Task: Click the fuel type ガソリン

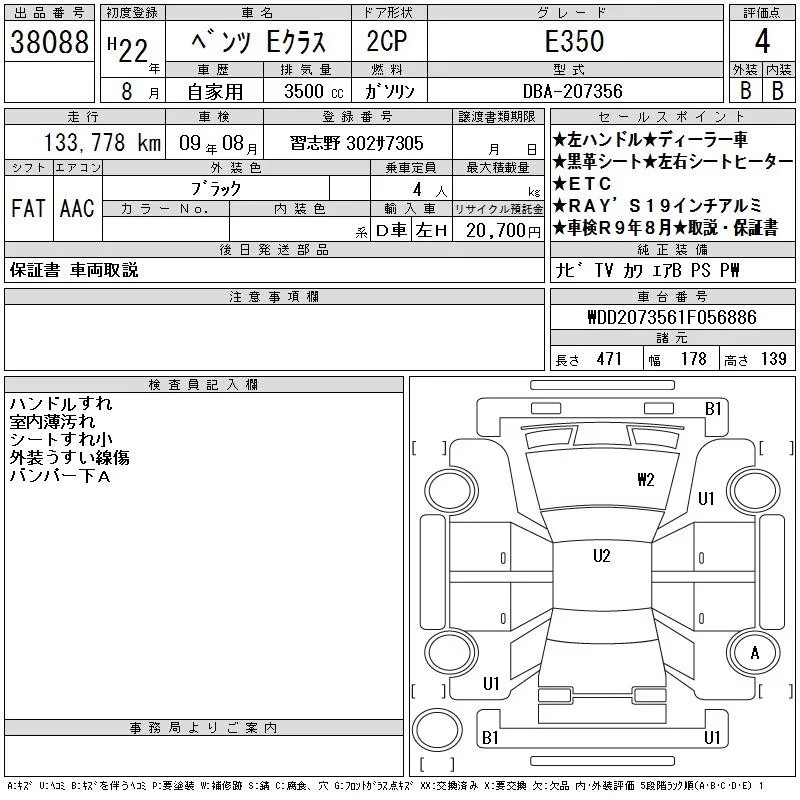Action: (x=389, y=91)
